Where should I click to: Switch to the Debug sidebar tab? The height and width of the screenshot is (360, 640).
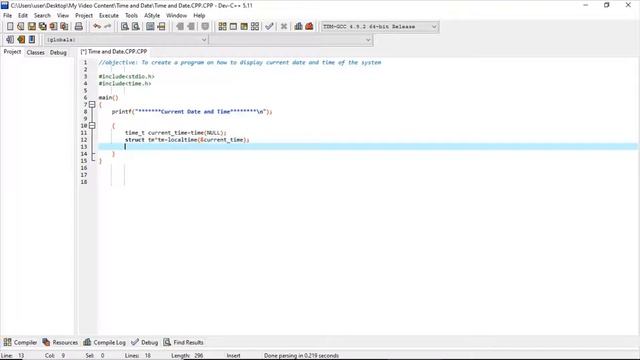pyautogui.click(x=58, y=52)
